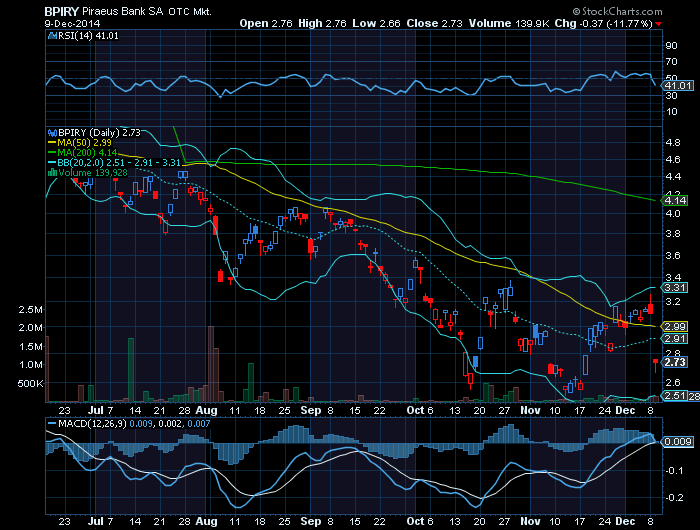
Task: Click the blue MACD legend line swatch
Action: (x=52, y=424)
